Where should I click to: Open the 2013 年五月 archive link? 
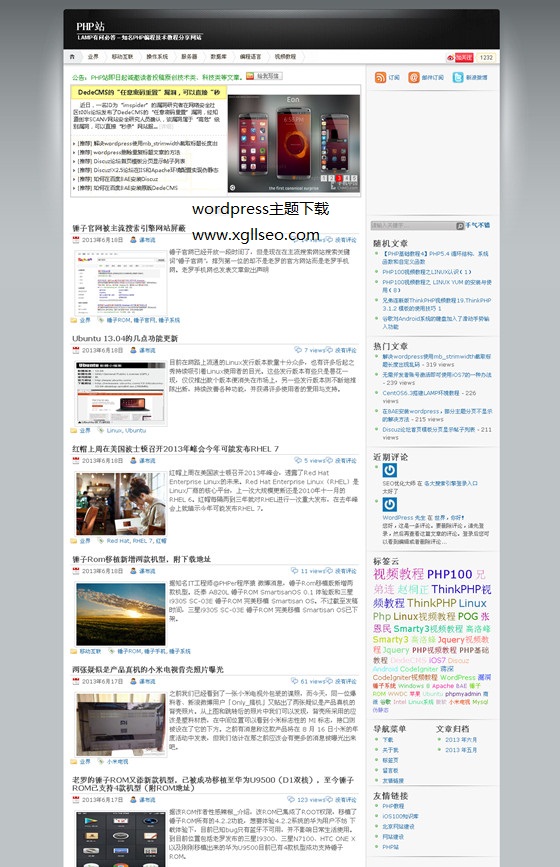pos(461,750)
